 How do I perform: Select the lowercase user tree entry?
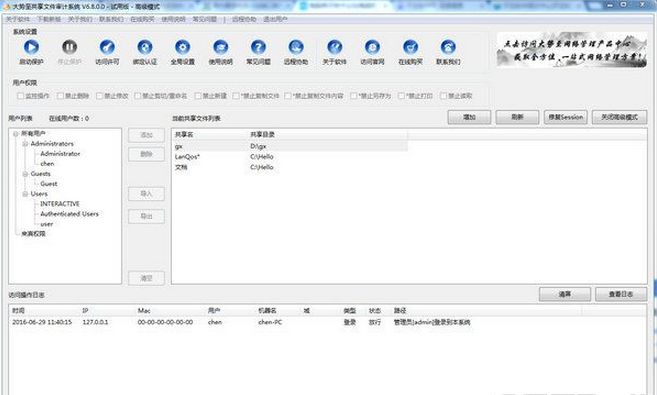coord(47,224)
